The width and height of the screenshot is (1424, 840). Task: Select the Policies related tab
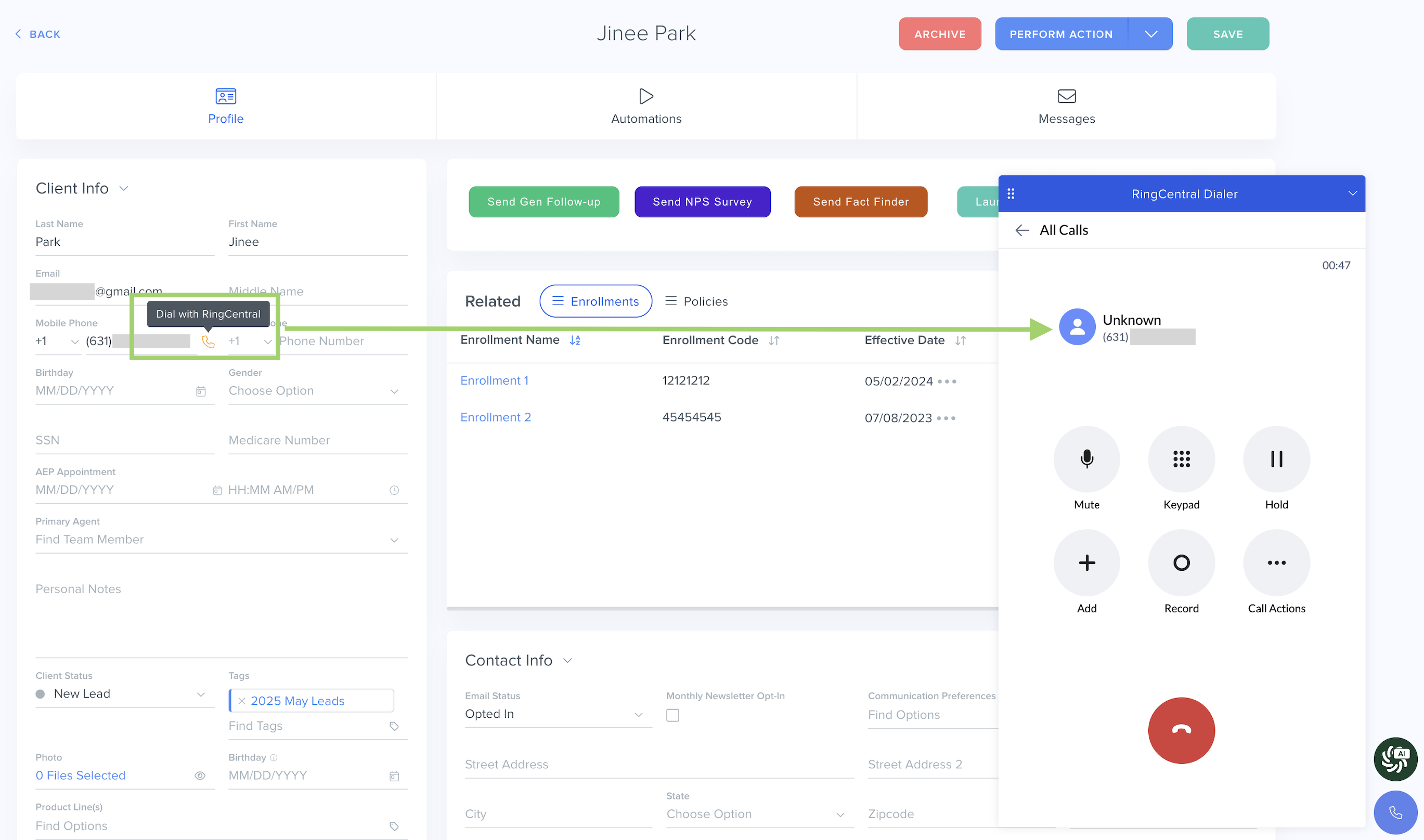click(x=696, y=301)
